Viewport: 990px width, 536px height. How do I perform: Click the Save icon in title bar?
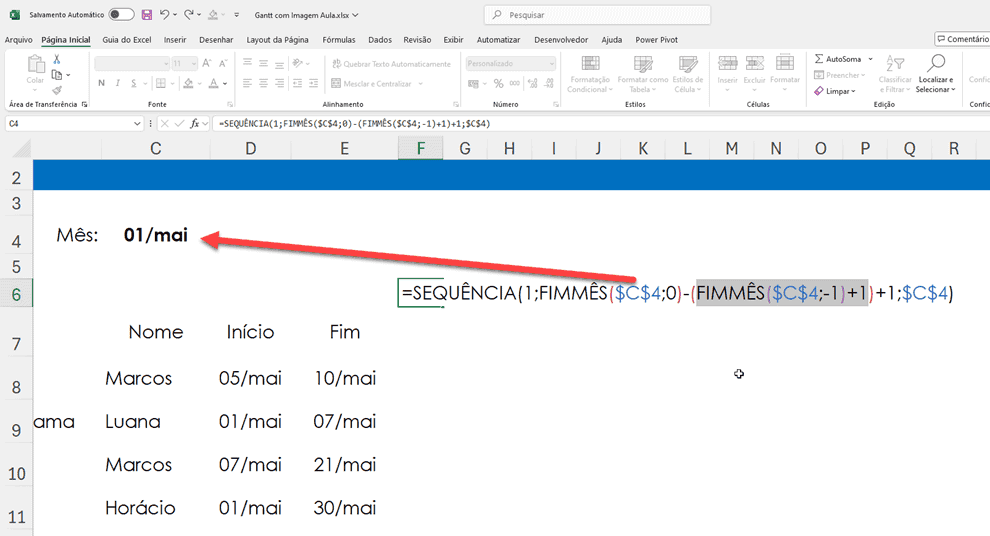[146, 15]
